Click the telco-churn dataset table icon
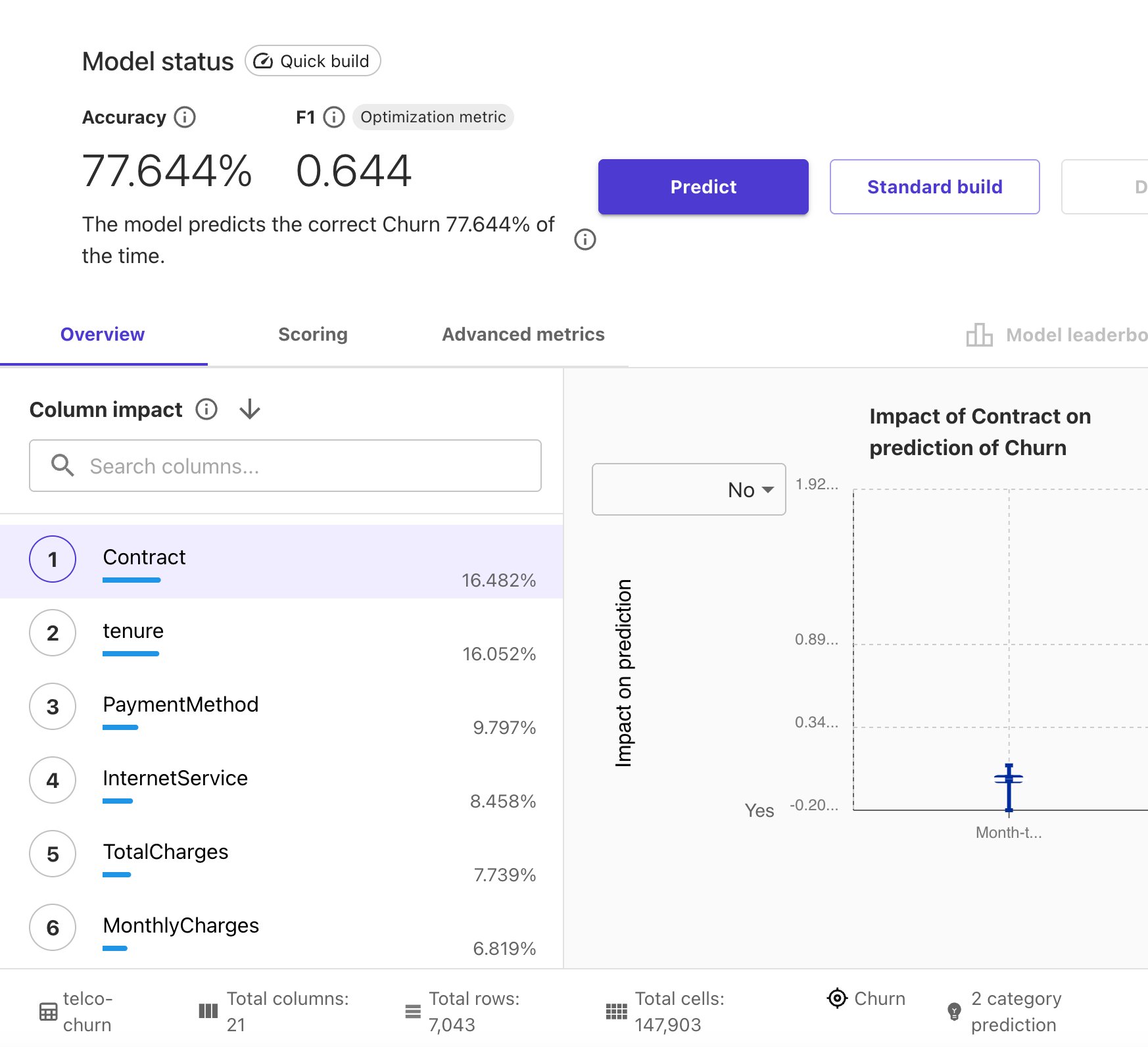1148x1047 pixels. tap(48, 1011)
